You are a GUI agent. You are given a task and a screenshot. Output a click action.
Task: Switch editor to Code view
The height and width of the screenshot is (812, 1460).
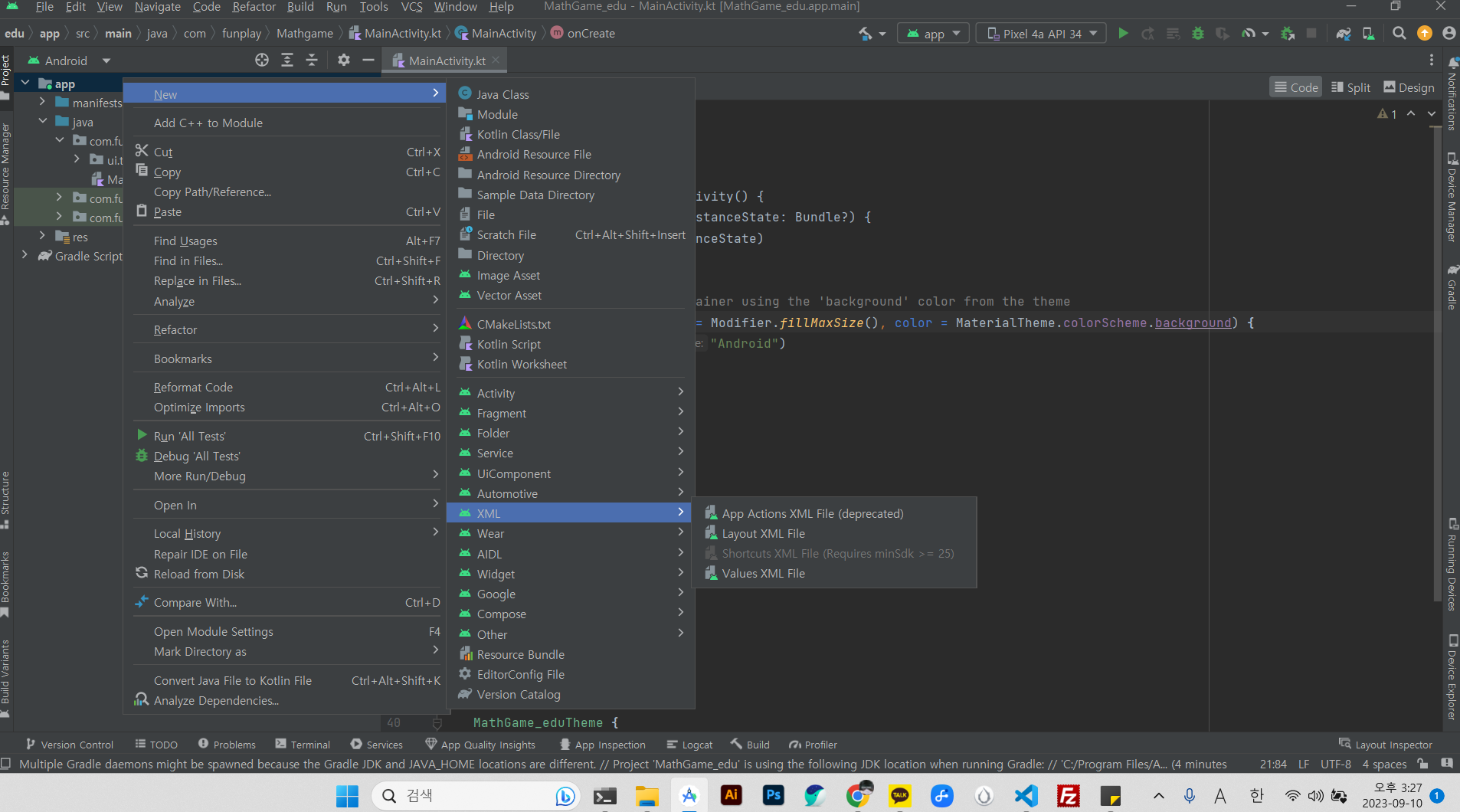tap(1296, 87)
